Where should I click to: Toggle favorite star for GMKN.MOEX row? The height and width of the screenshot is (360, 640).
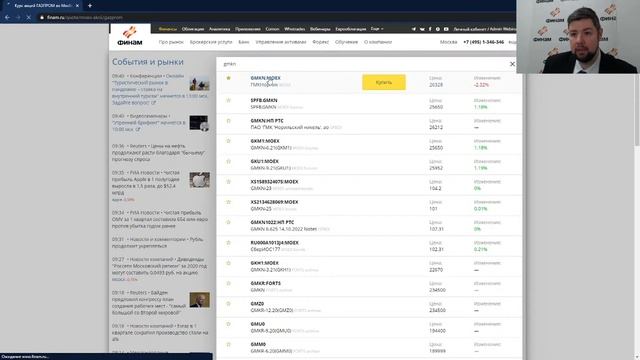coord(229,78)
